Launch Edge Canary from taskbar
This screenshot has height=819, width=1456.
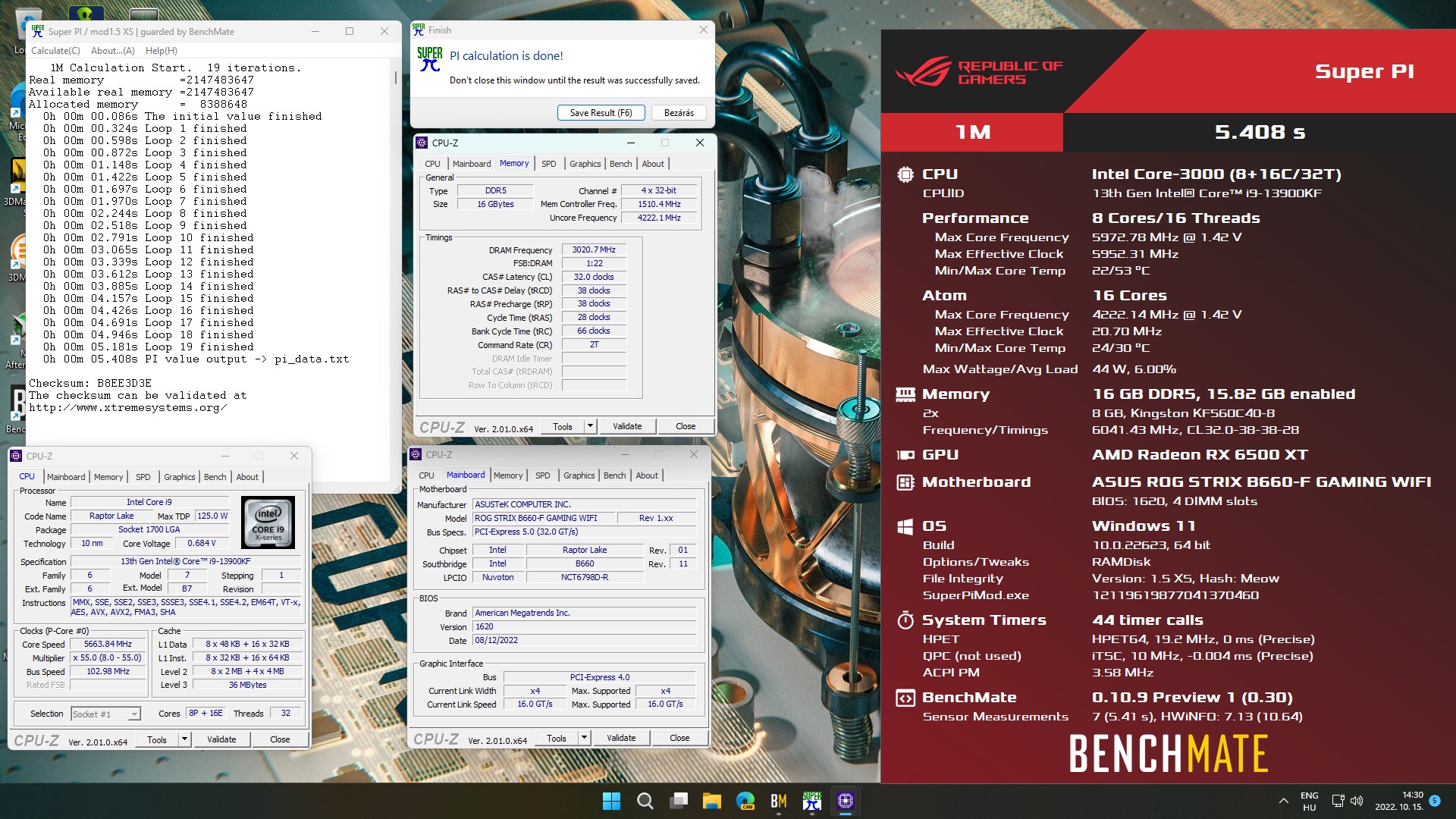pos(745,801)
